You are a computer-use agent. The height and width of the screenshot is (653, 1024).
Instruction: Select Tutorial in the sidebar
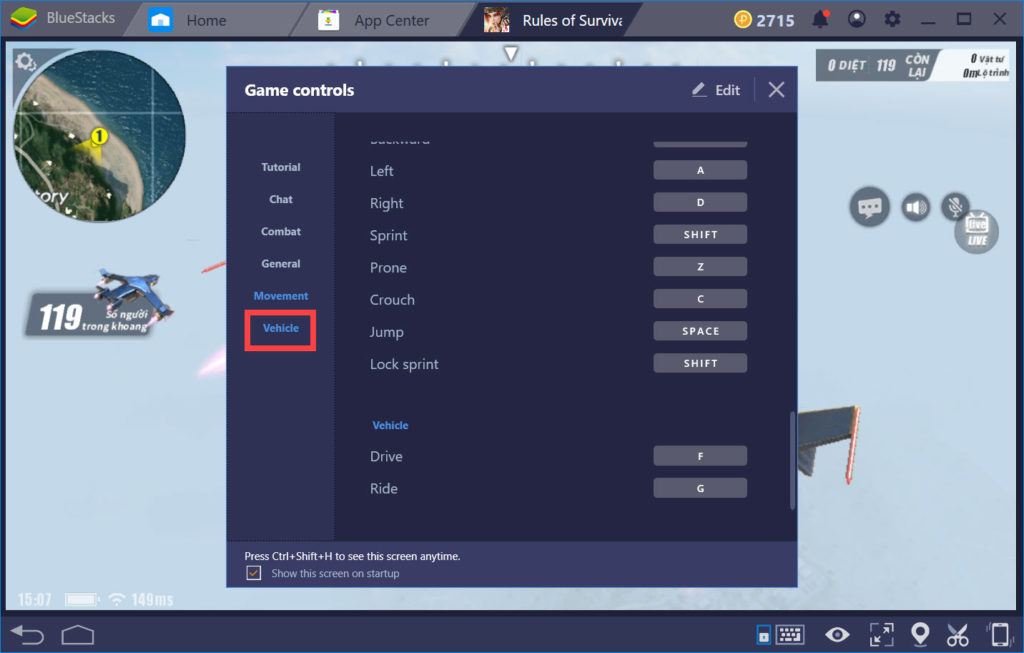point(281,167)
